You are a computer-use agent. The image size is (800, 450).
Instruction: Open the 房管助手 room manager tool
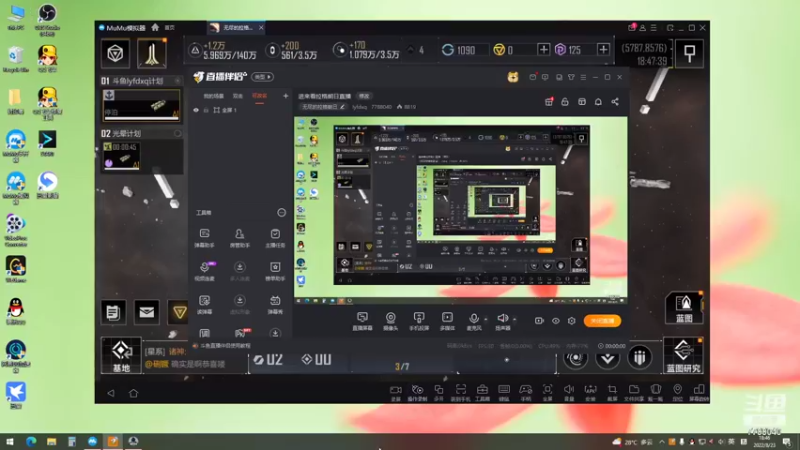239,238
